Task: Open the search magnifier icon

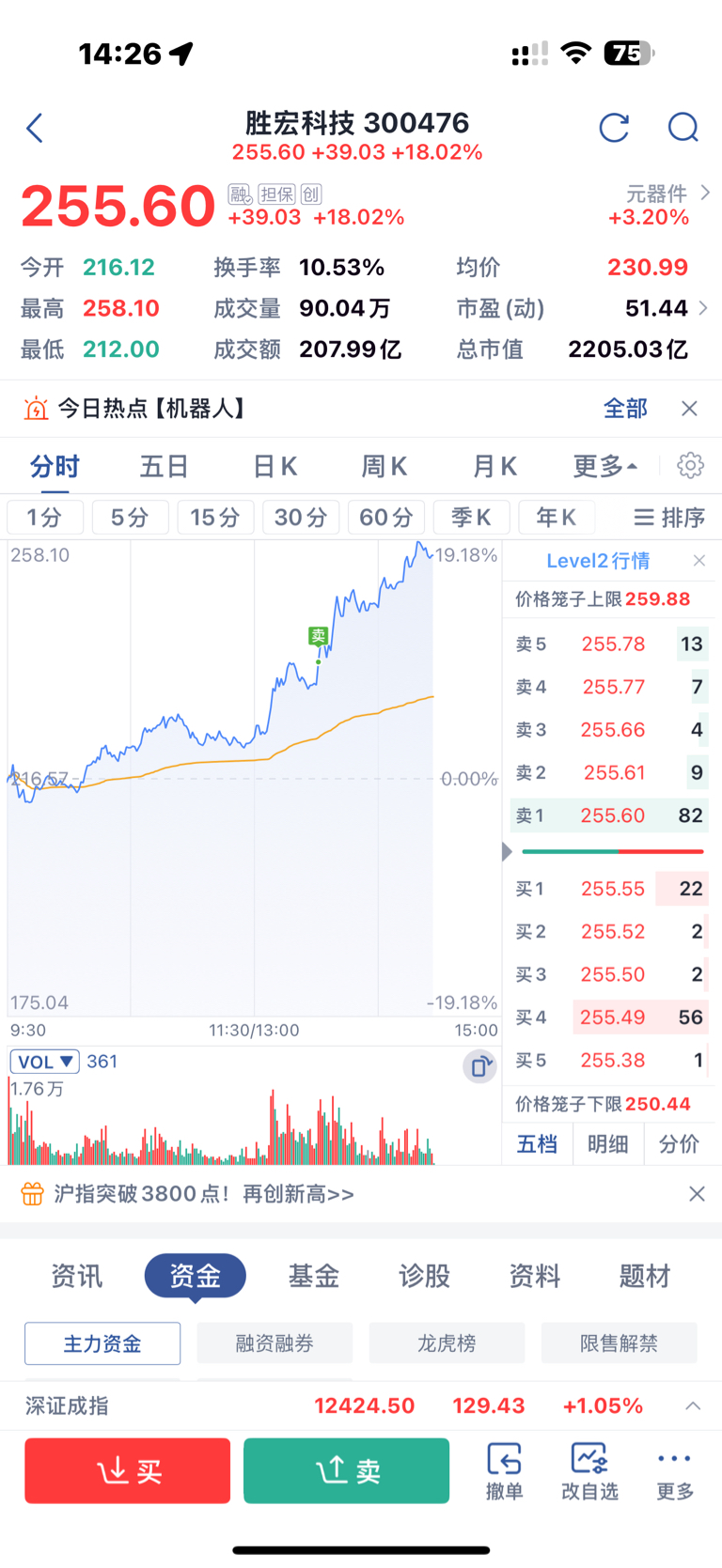Action: click(x=683, y=127)
